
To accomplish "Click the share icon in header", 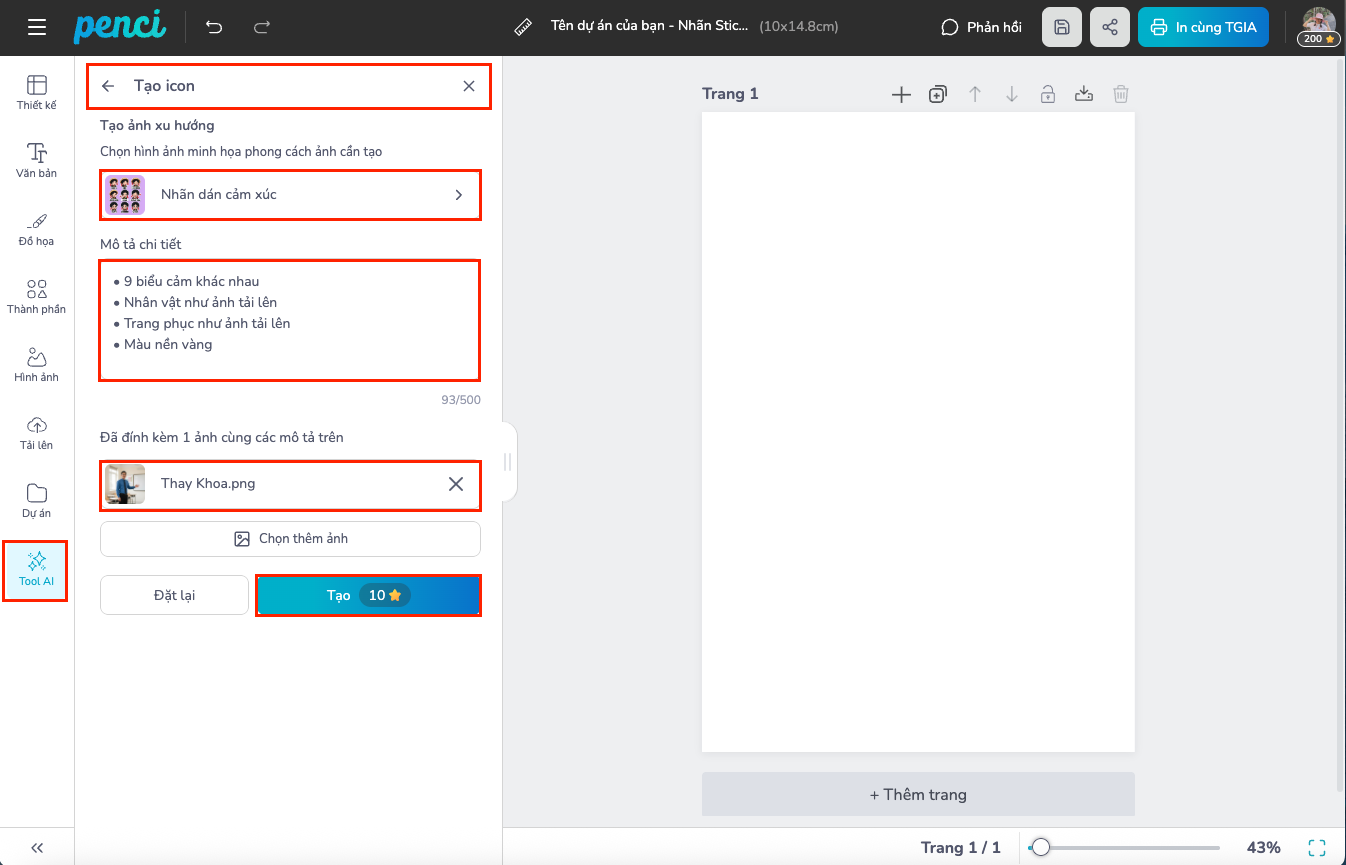I will 1109,27.
